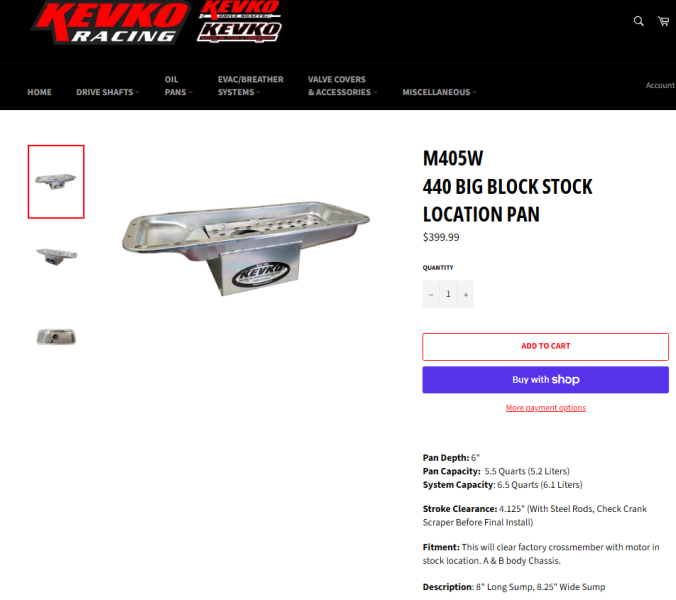Open the Account link
676x600 pixels.
tap(660, 85)
